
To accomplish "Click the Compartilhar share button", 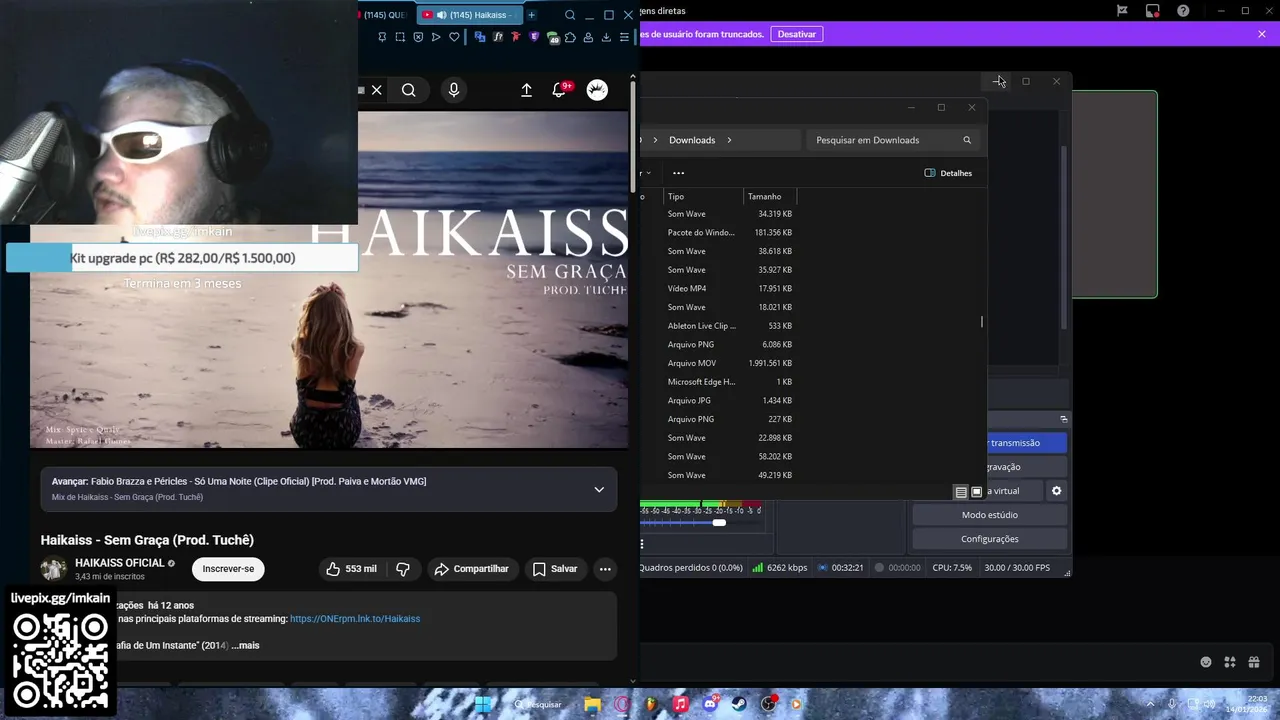I will [x=472, y=569].
